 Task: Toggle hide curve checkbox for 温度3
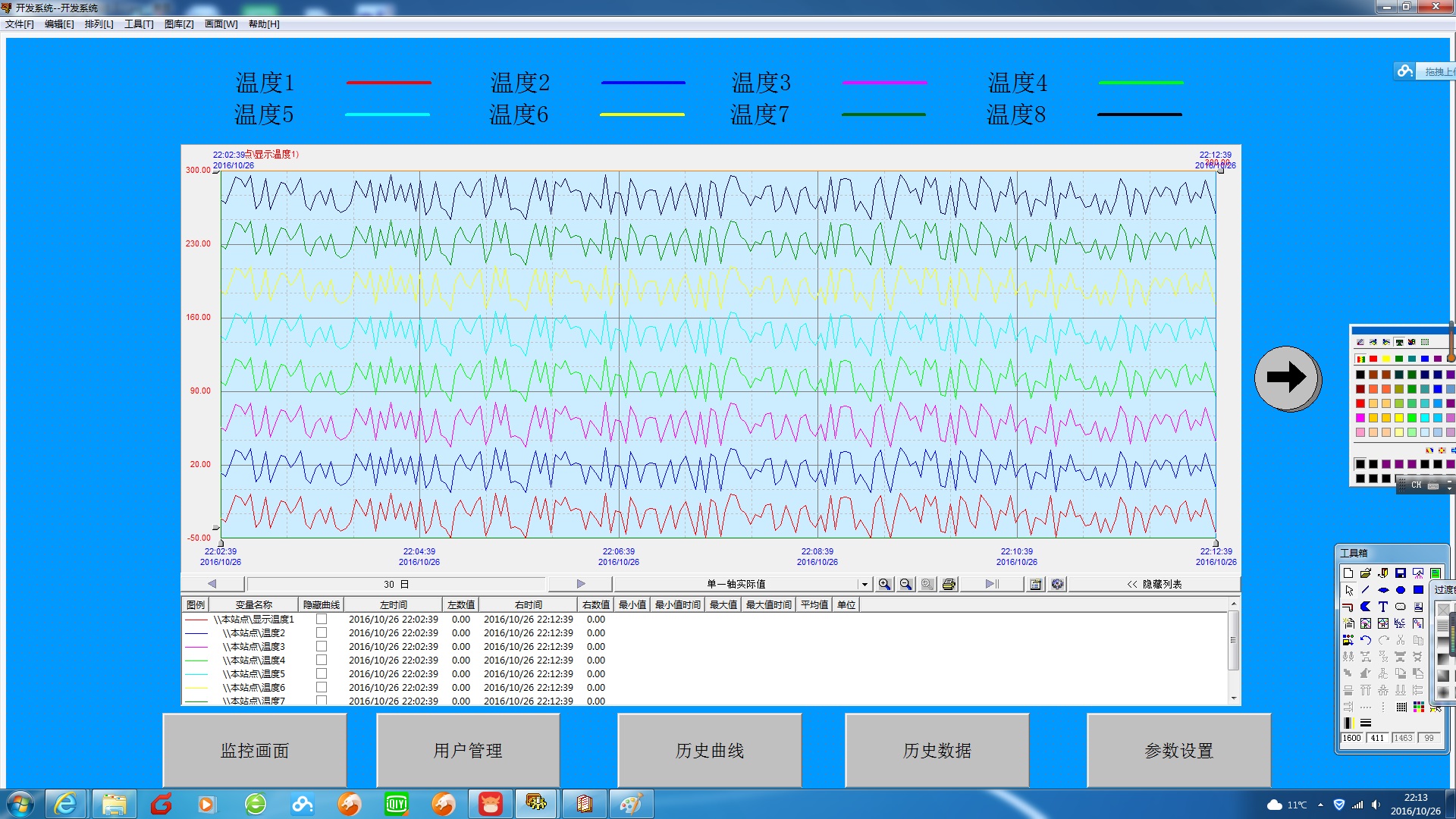pyautogui.click(x=322, y=646)
